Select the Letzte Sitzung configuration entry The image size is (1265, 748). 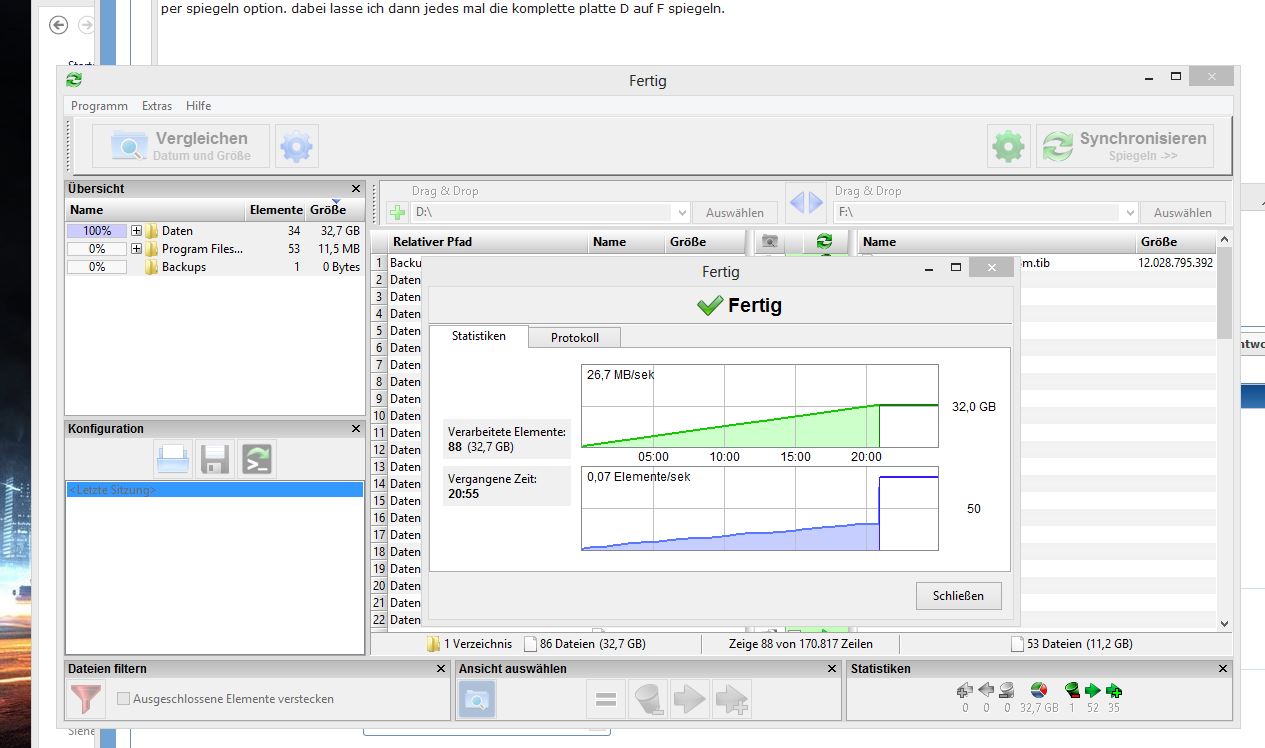tap(214, 490)
